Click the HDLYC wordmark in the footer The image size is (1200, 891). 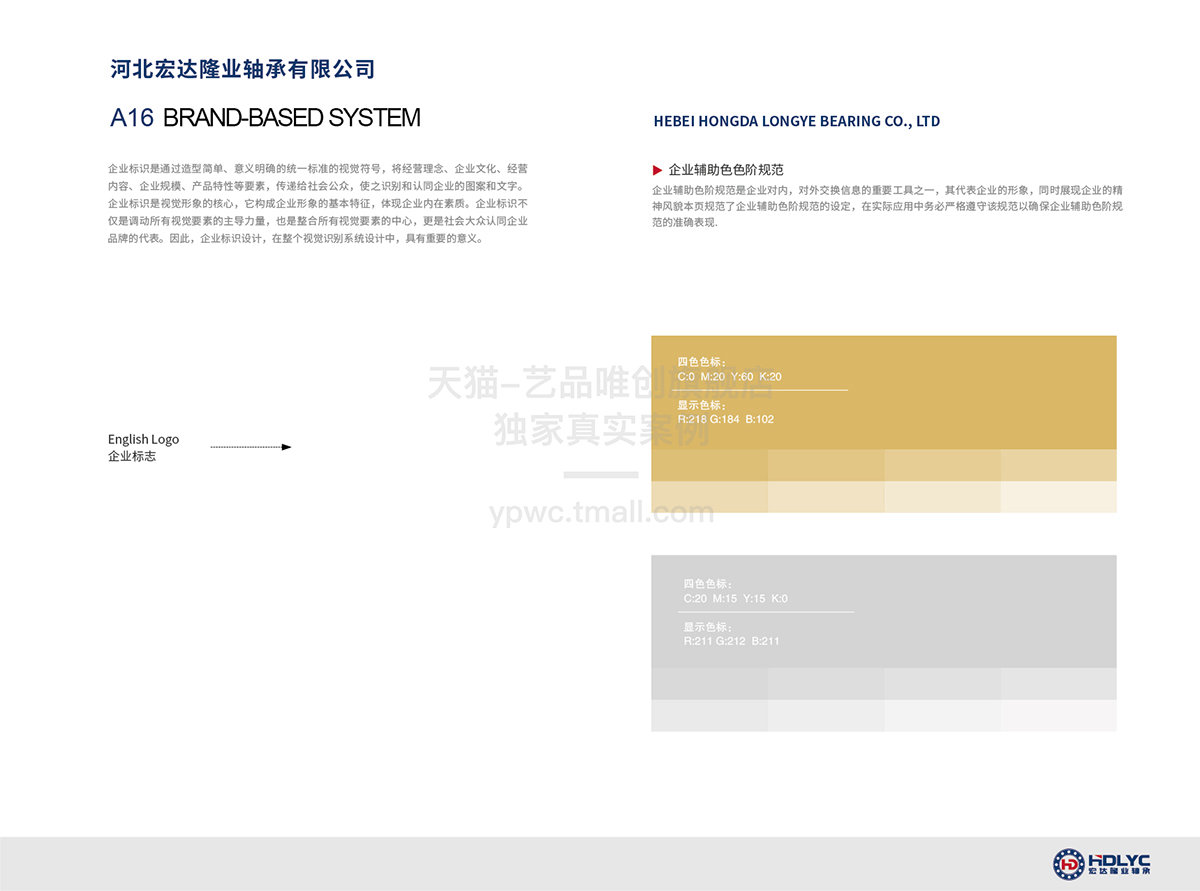pos(1119,860)
